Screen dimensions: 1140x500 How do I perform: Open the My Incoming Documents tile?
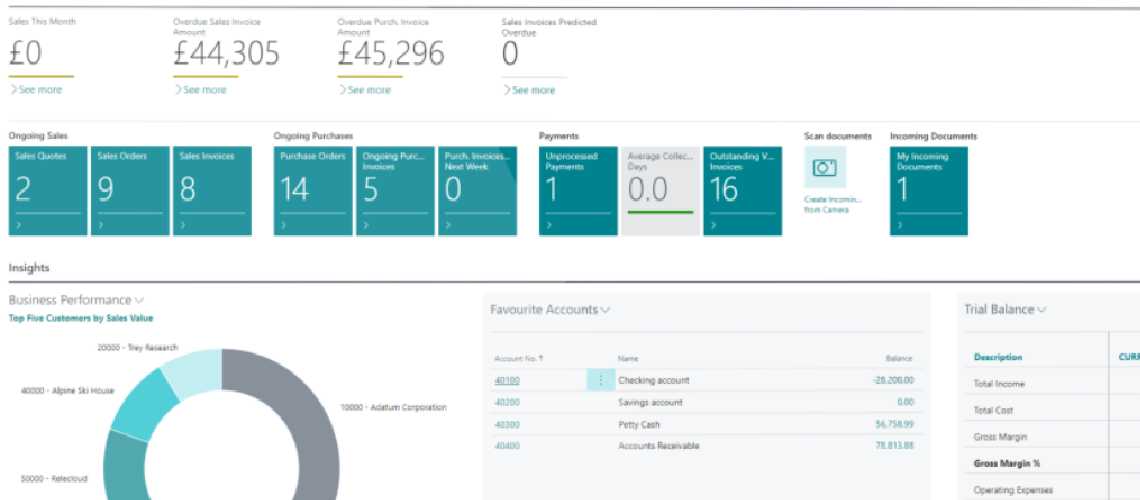click(929, 191)
